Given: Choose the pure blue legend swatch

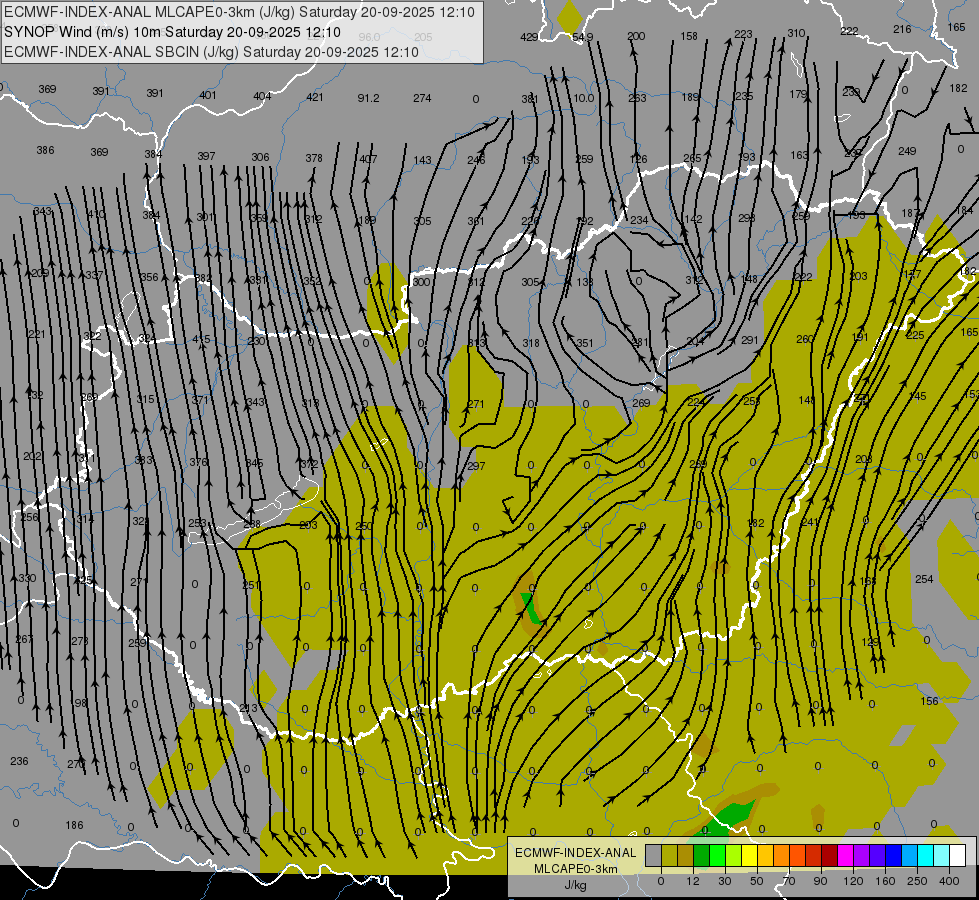Looking at the screenshot, I should click(894, 855).
